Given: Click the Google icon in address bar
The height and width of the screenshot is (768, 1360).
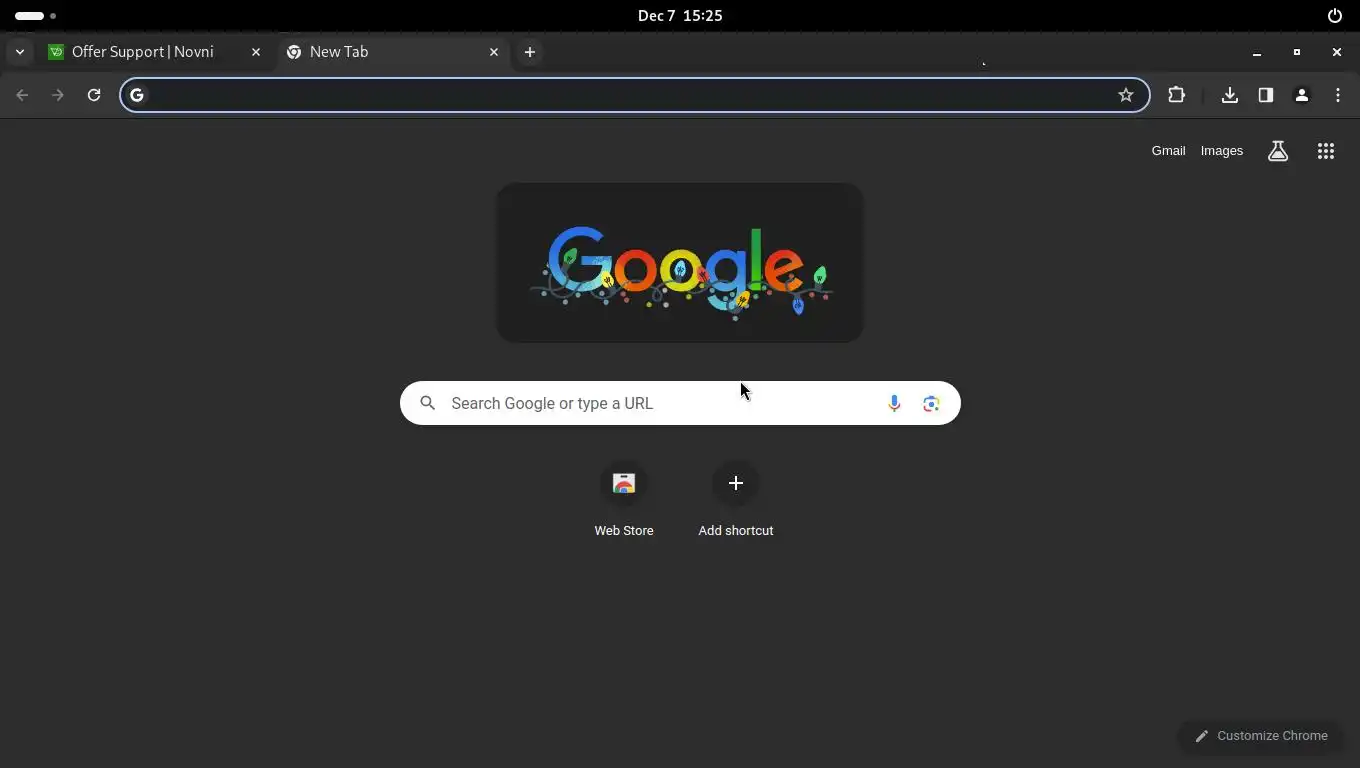Looking at the screenshot, I should coord(137,95).
